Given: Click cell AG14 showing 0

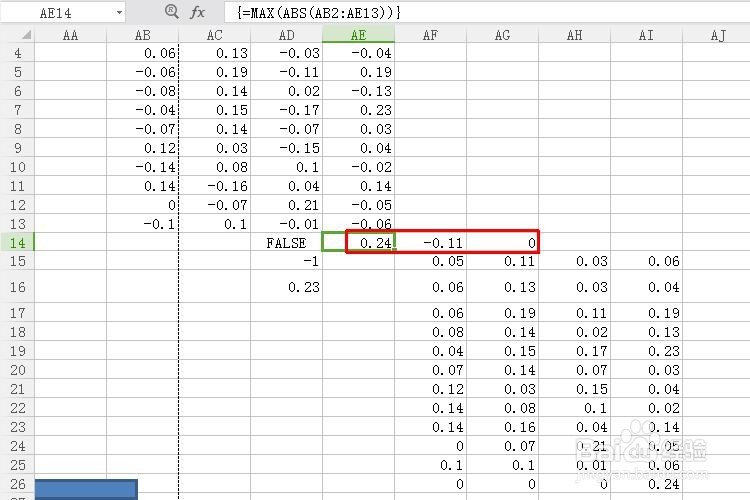Looking at the screenshot, I should [x=503, y=243].
